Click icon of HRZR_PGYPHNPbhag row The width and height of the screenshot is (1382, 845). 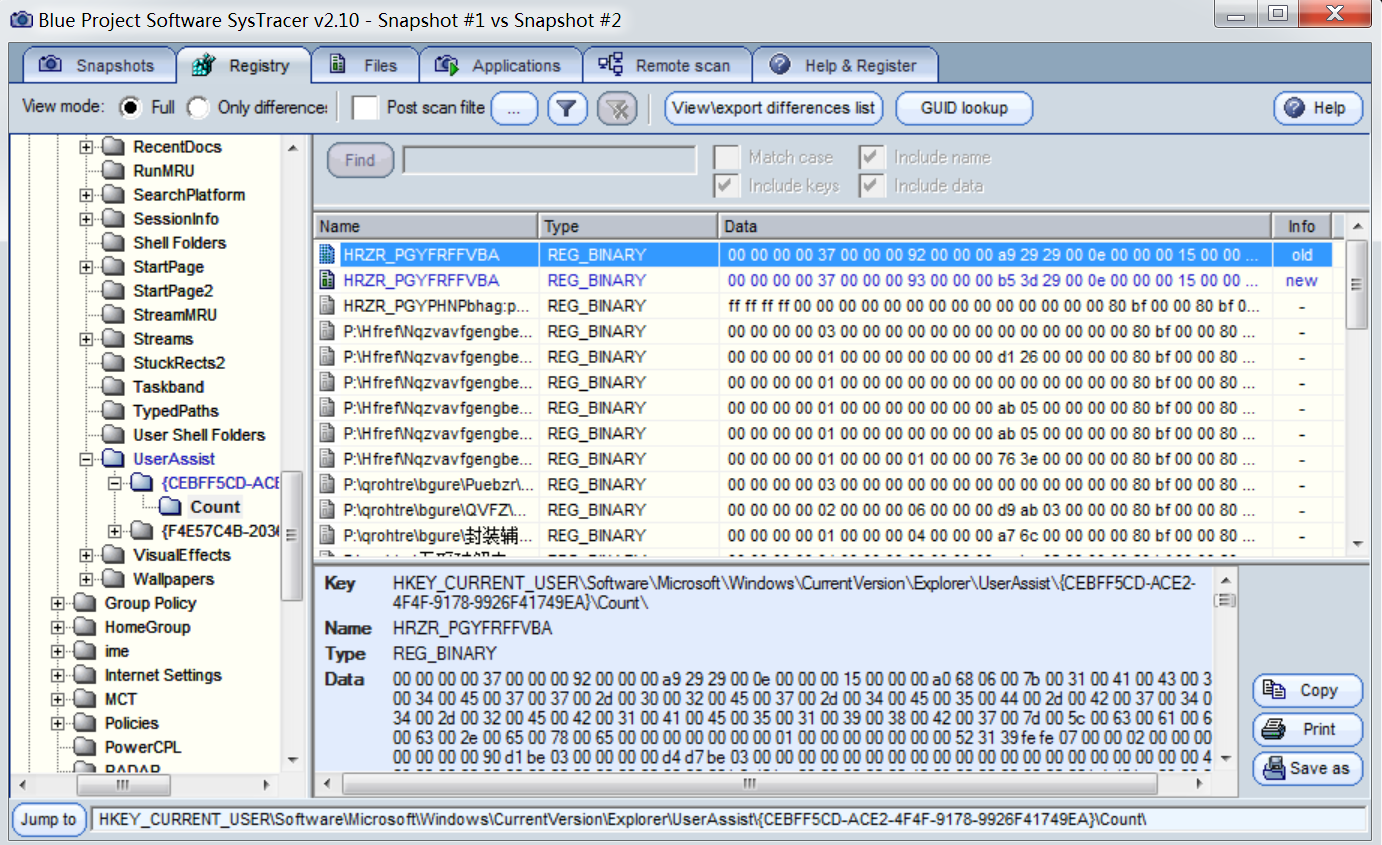click(x=326, y=306)
